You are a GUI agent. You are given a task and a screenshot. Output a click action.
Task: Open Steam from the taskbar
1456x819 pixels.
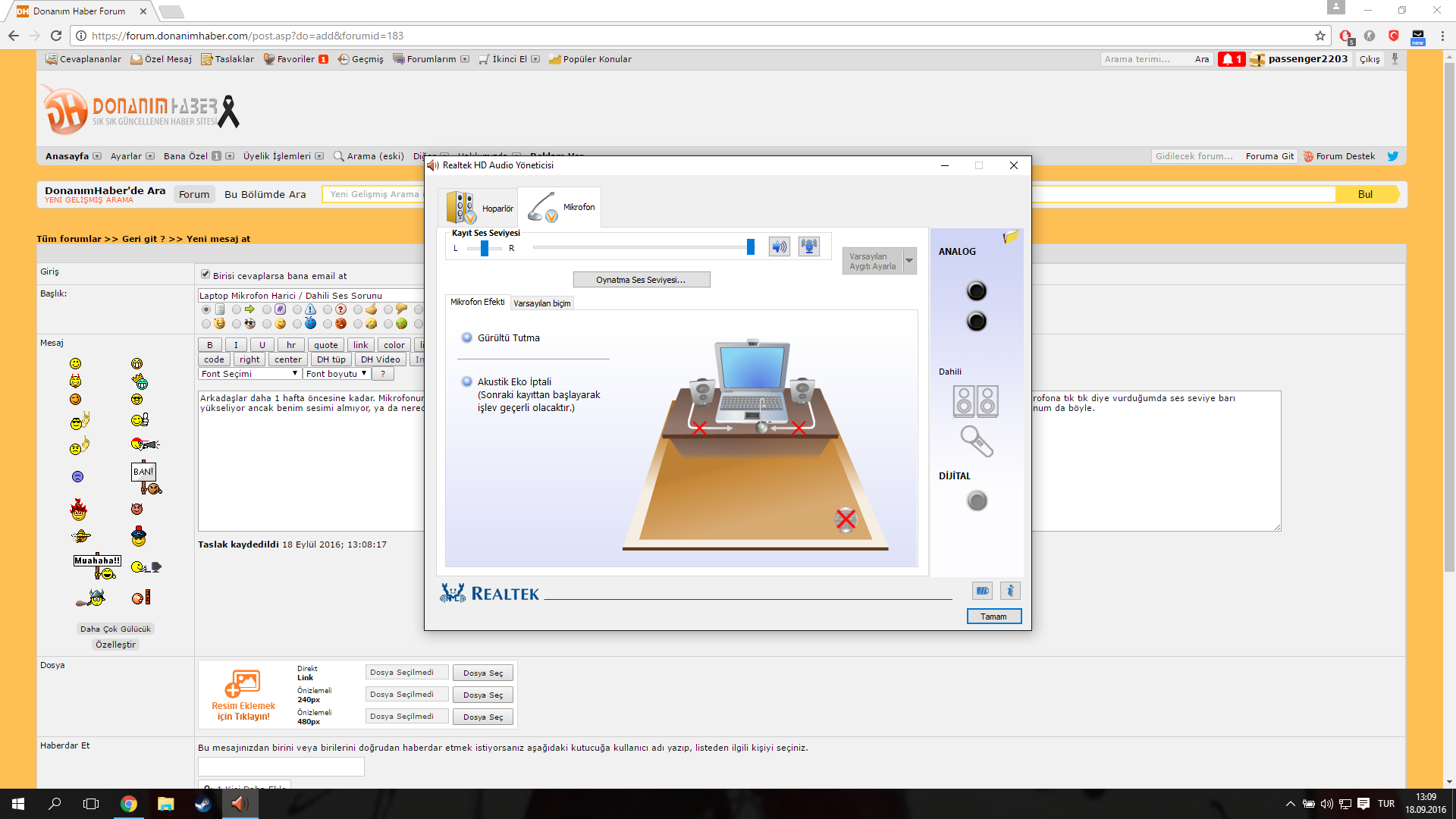(x=202, y=804)
